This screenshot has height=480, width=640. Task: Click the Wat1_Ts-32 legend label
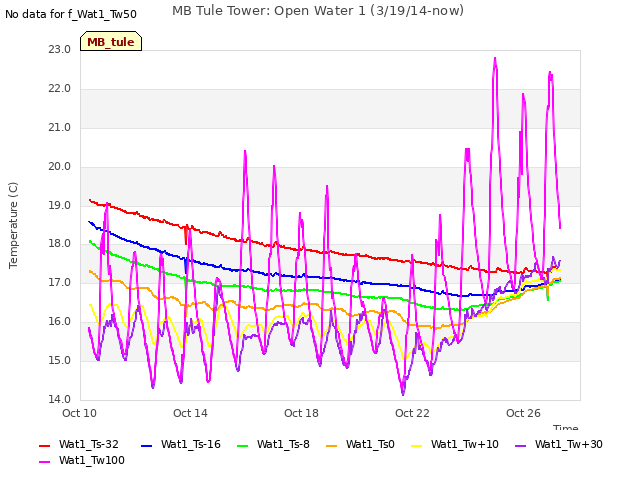89,444
